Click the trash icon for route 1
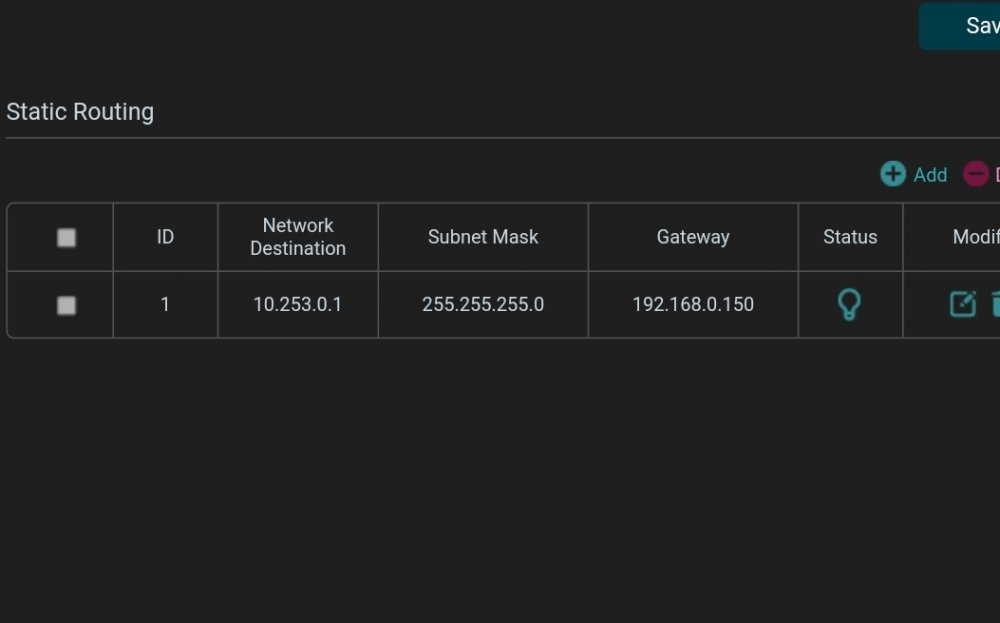Image resolution: width=1000 pixels, height=623 pixels. click(x=996, y=304)
